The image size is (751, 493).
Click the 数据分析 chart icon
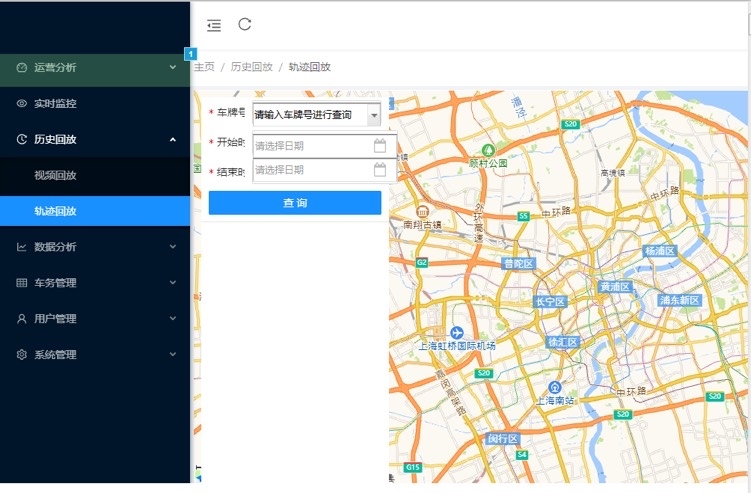click(x=22, y=247)
